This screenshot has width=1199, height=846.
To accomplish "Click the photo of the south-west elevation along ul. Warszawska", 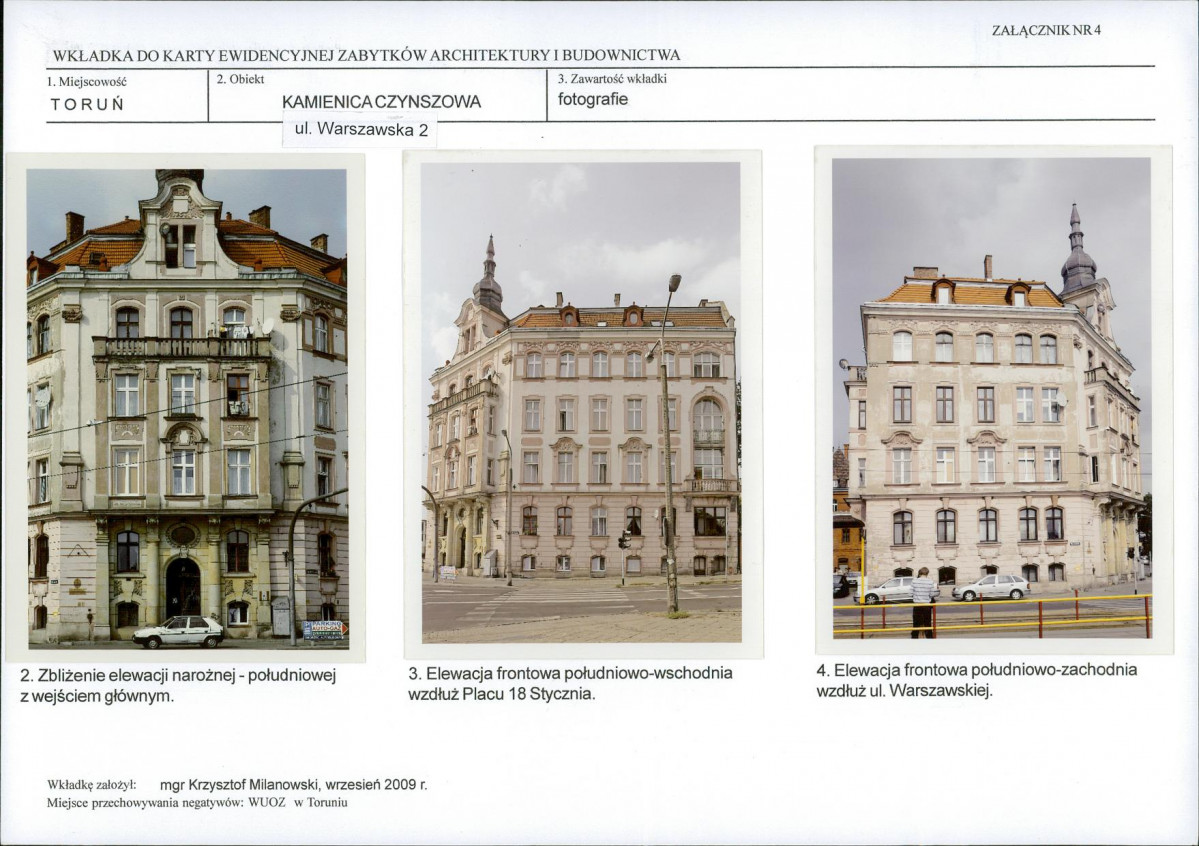I will point(992,398).
